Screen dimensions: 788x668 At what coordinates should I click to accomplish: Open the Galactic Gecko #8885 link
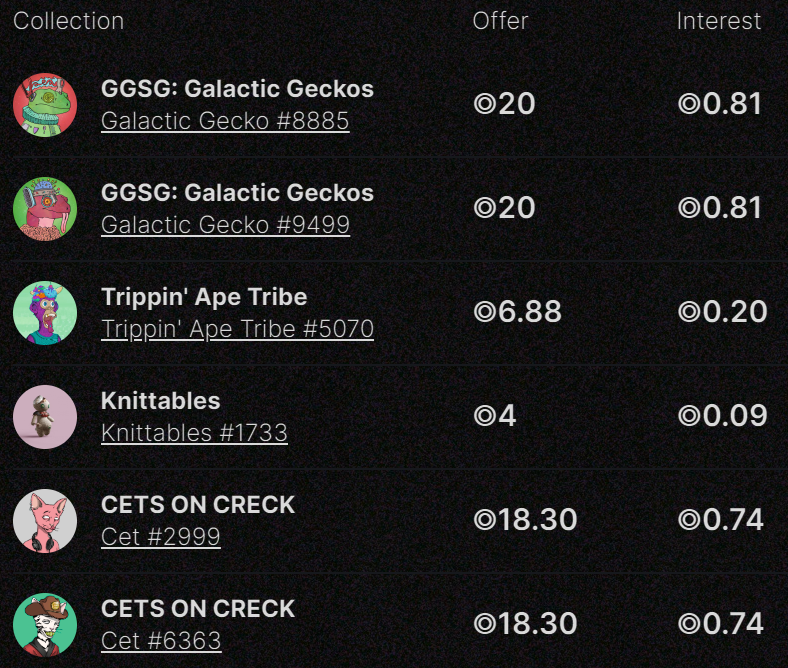pos(225,121)
